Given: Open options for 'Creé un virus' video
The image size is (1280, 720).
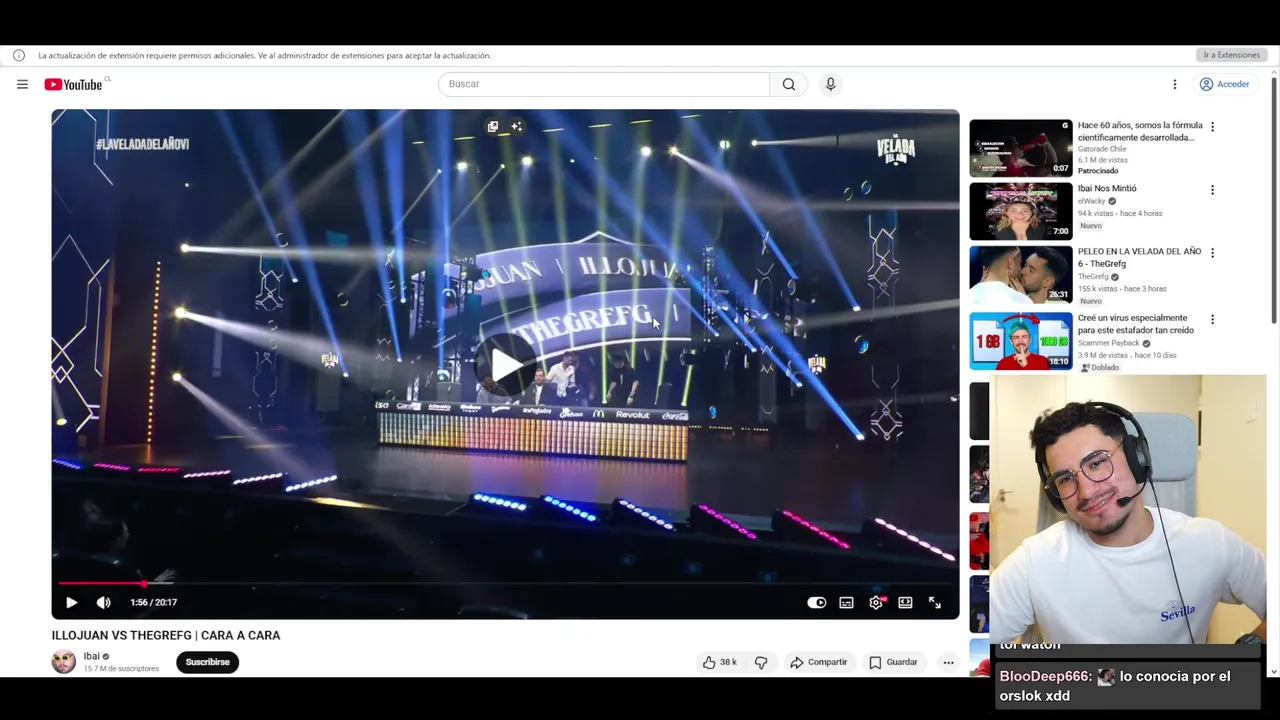Looking at the screenshot, I should pos(1212,320).
